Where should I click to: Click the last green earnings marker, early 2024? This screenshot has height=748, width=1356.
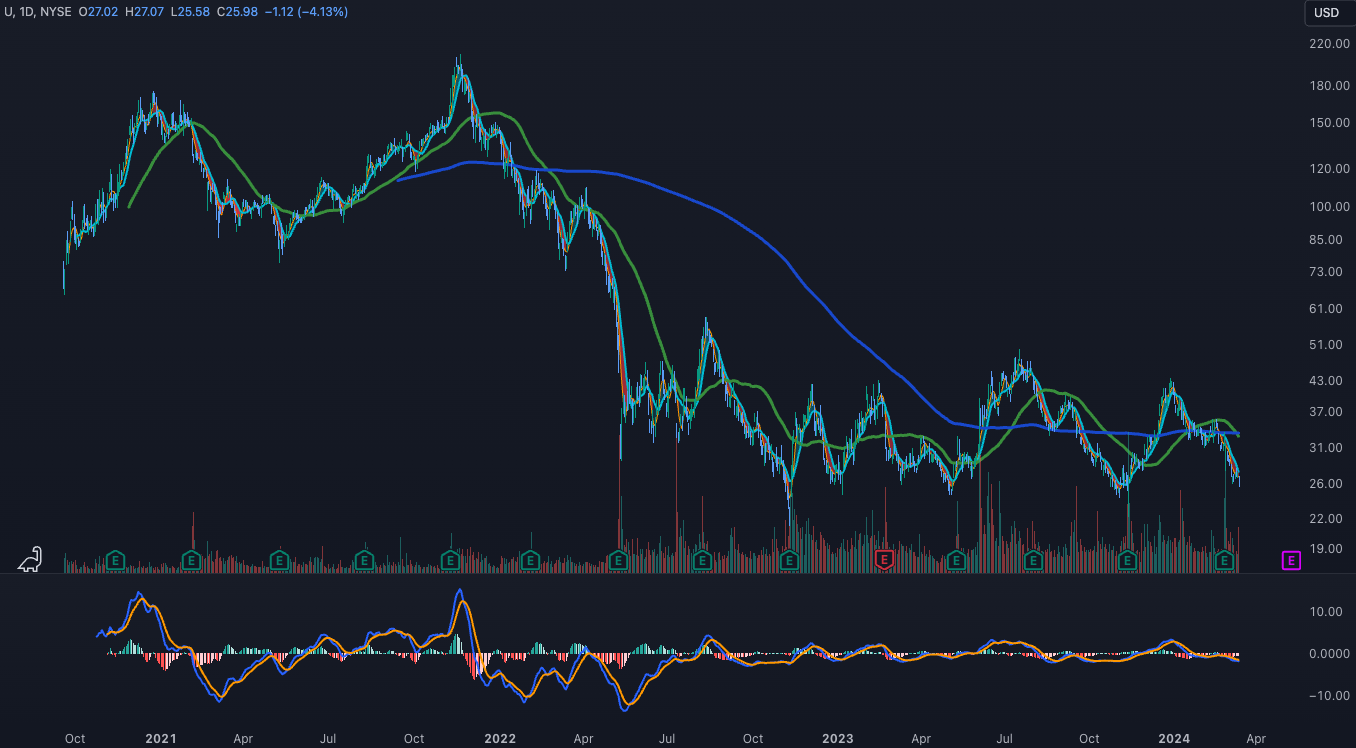point(1223,560)
